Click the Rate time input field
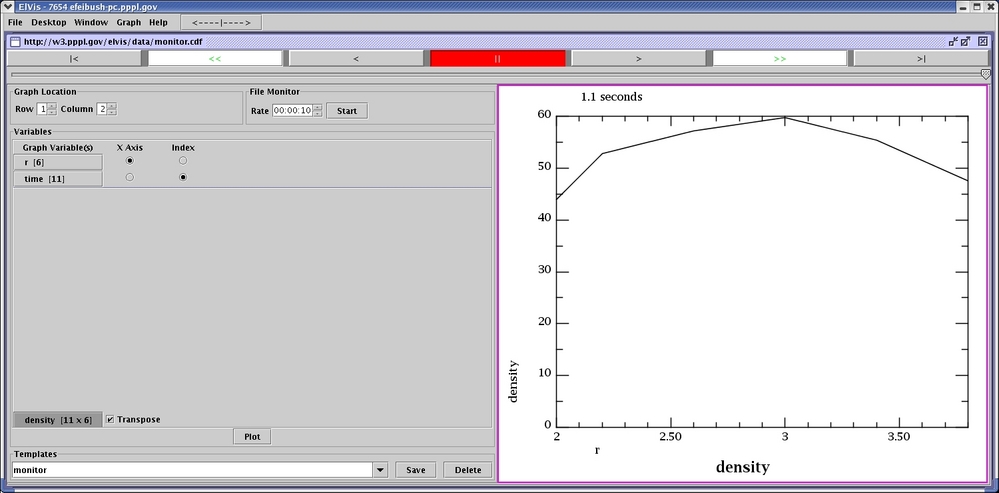999x493 pixels. coord(292,110)
